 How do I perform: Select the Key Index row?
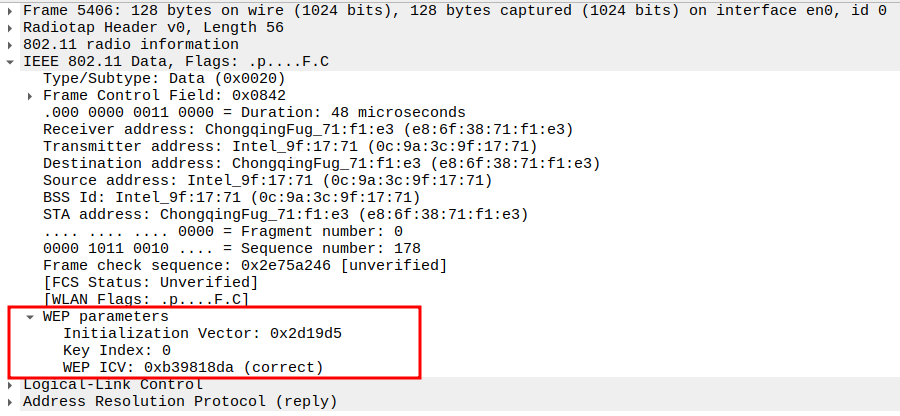point(116,351)
